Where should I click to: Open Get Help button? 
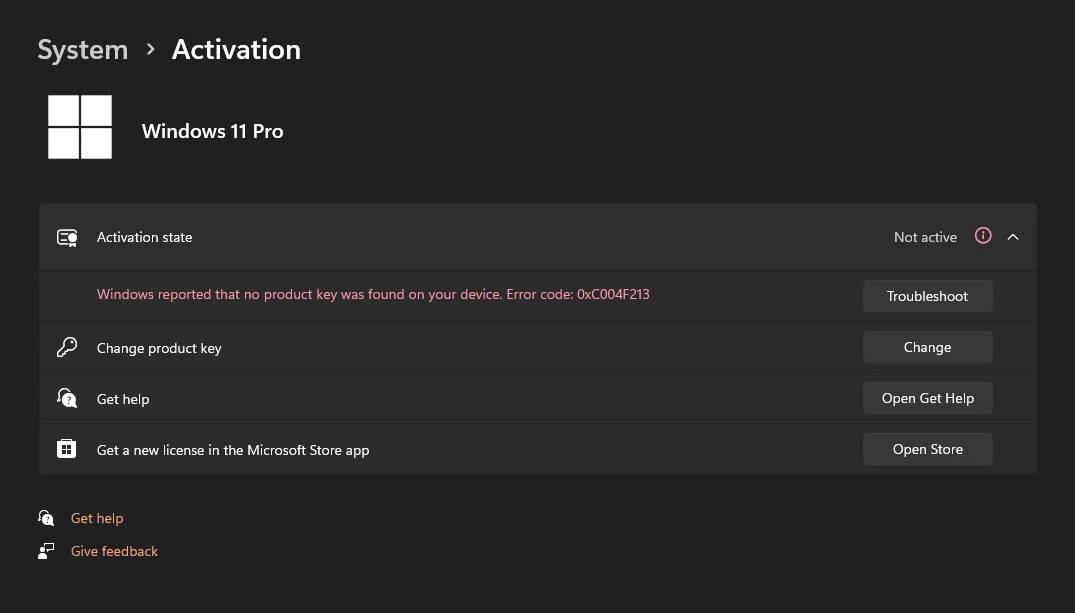pos(927,398)
